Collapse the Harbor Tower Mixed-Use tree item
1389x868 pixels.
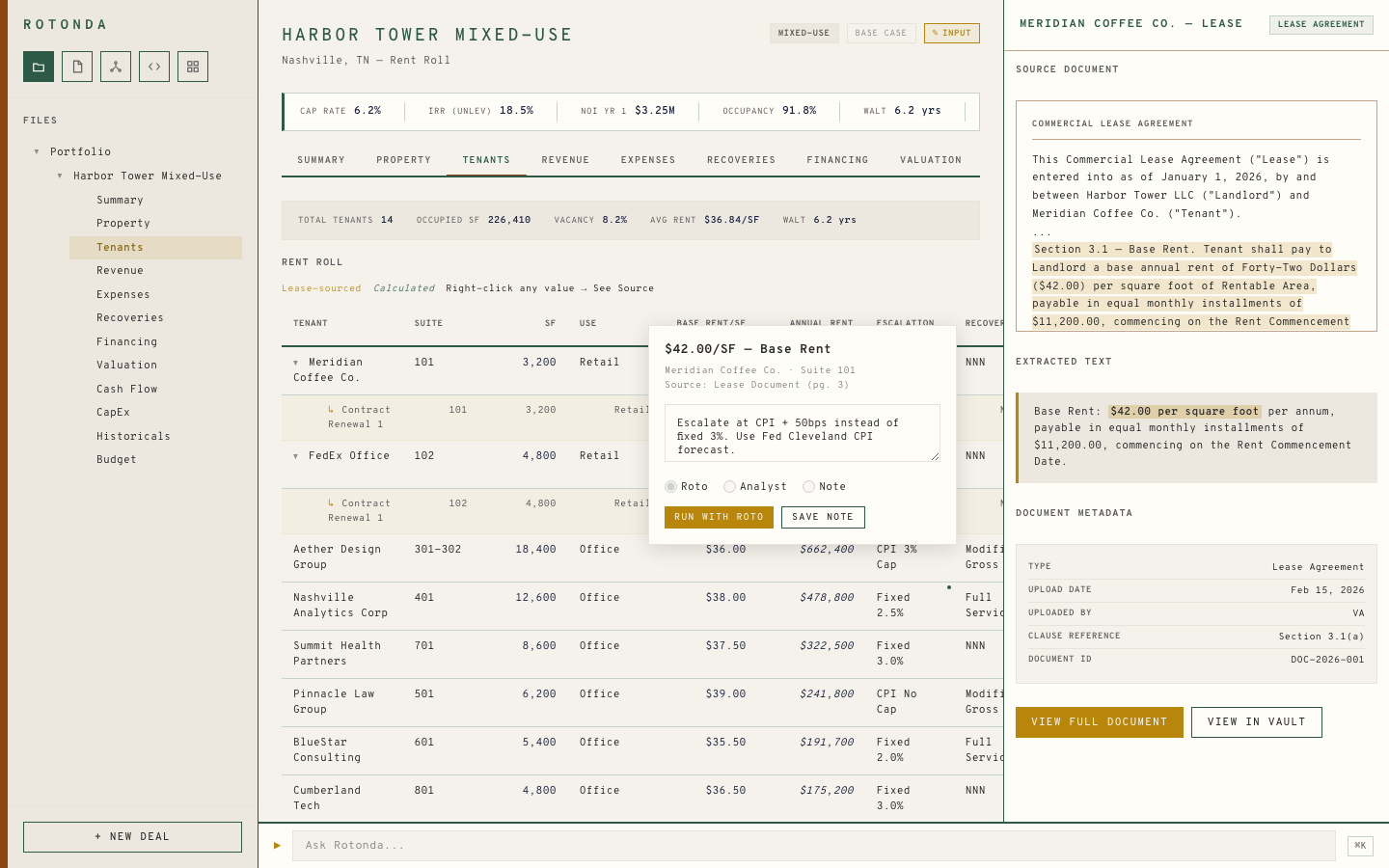coord(59,176)
